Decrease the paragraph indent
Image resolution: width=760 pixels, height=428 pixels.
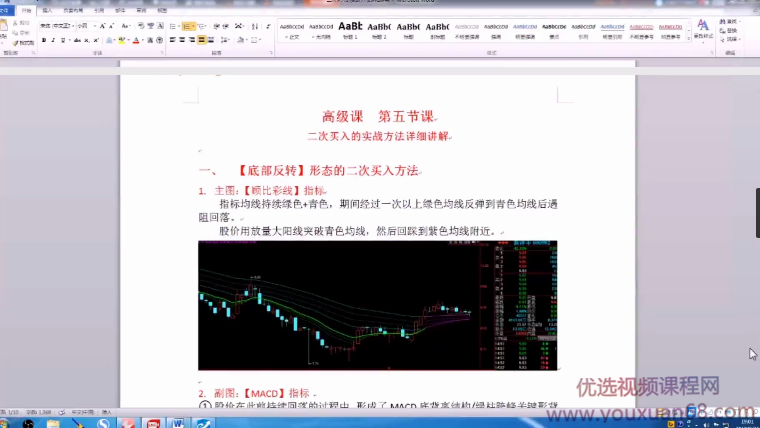pos(217,26)
